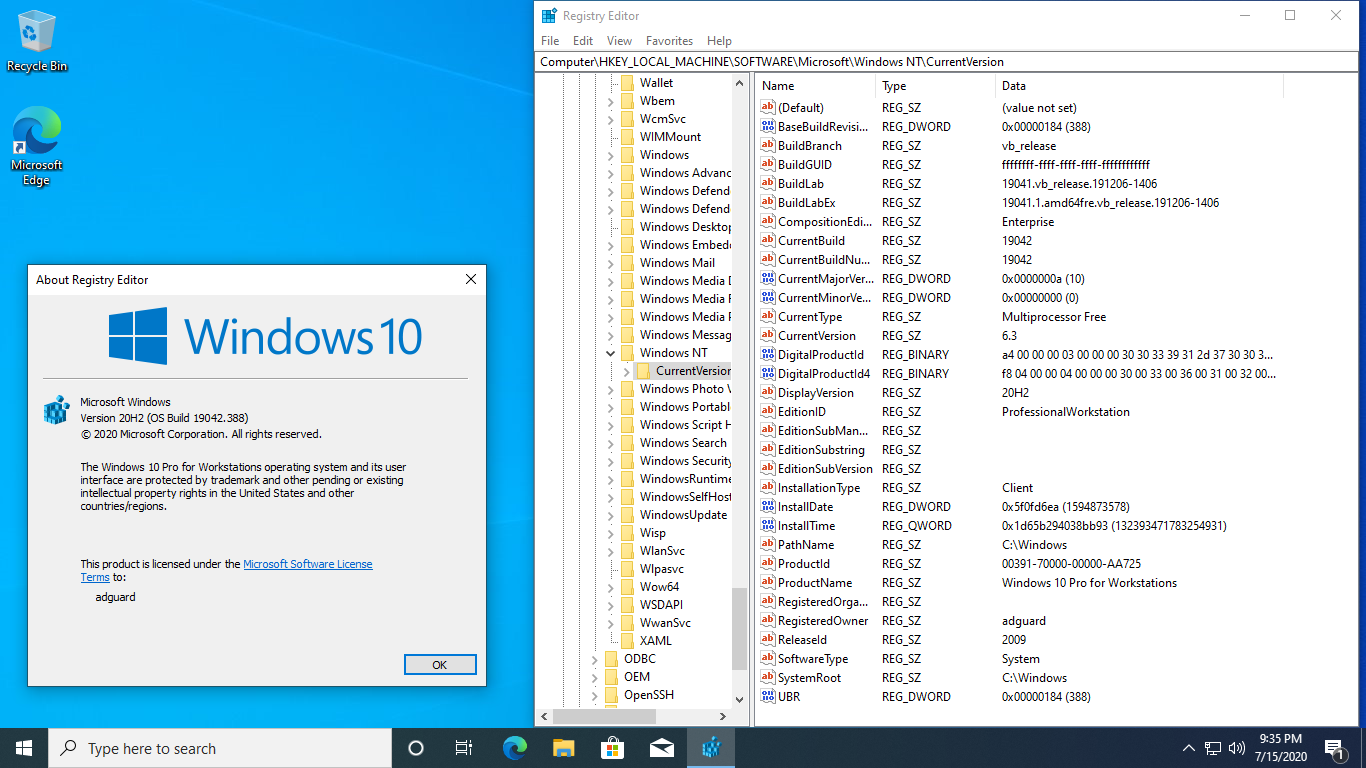
Task: Sort by the Type column header
Action: pyautogui.click(x=935, y=86)
